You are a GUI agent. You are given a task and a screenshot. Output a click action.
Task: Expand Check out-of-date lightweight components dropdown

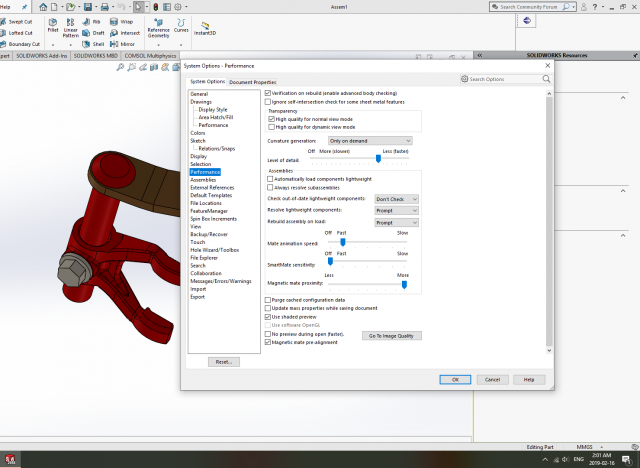tap(396, 199)
